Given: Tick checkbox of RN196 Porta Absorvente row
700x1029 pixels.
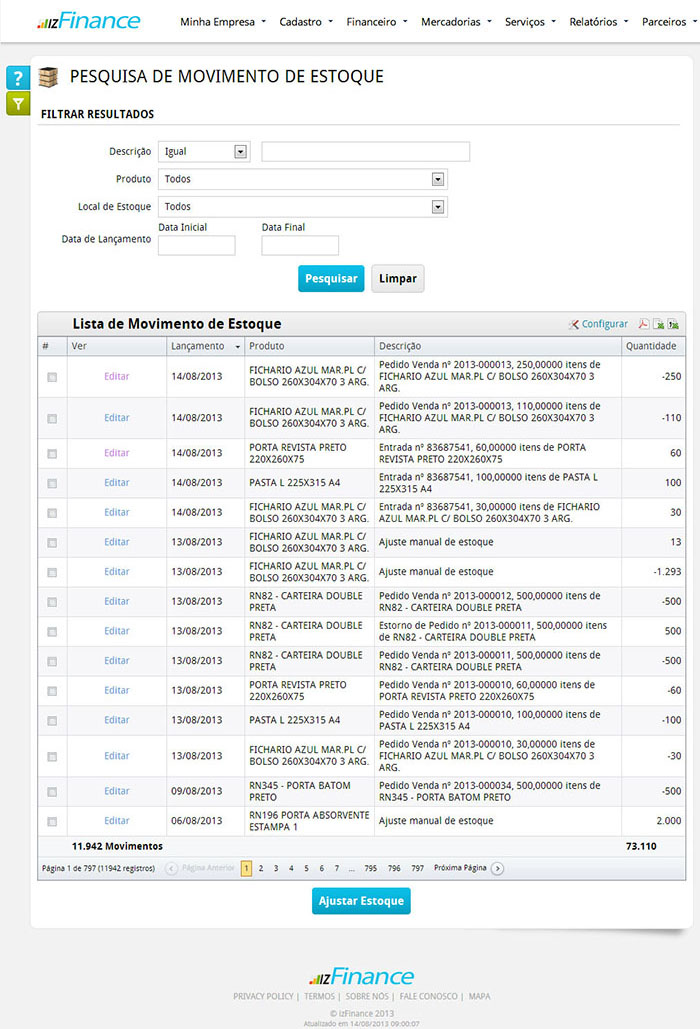Looking at the screenshot, I should pos(52,821).
